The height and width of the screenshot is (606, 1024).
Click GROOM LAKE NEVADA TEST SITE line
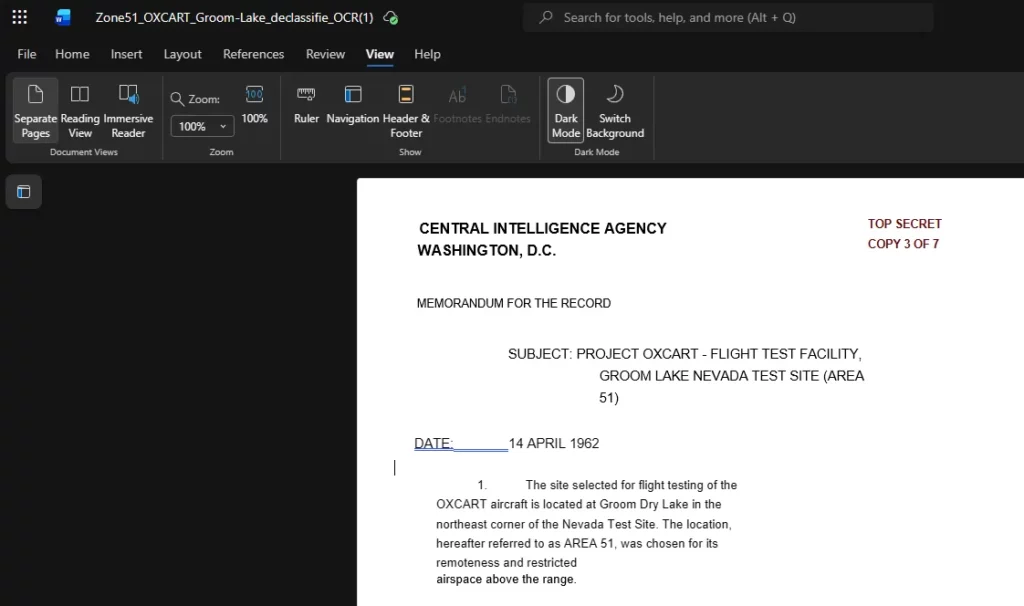pyautogui.click(x=731, y=376)
